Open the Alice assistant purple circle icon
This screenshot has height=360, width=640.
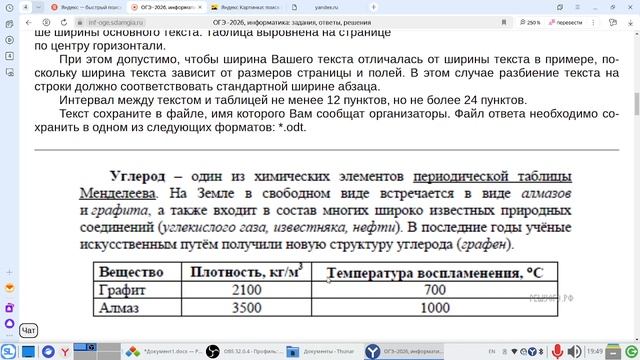coord(9,324)
